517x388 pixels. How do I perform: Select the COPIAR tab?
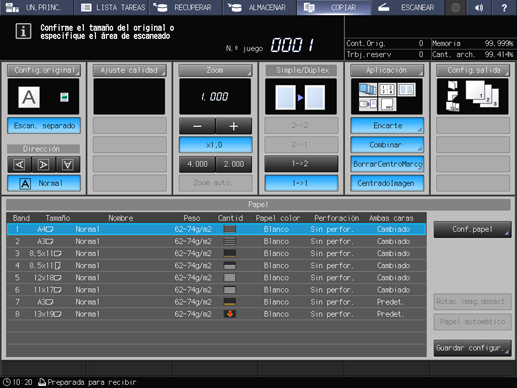point(334,7)
